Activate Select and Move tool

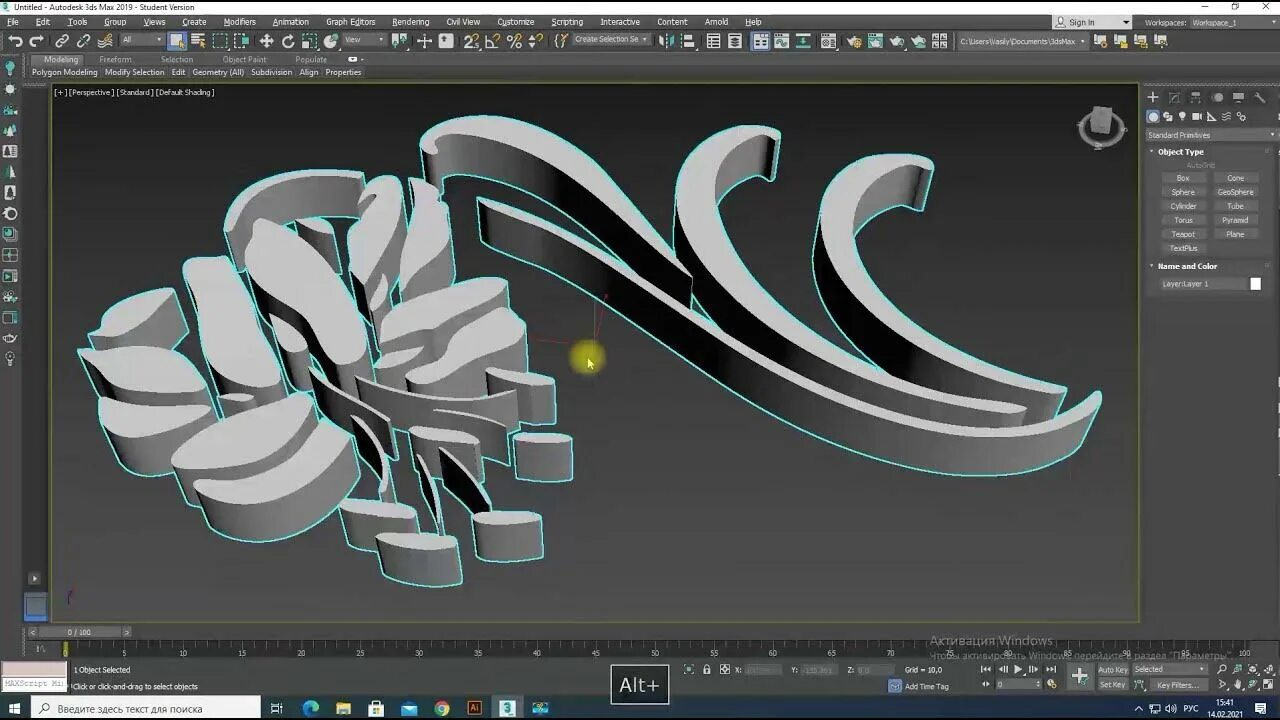[x=266, y=41]
